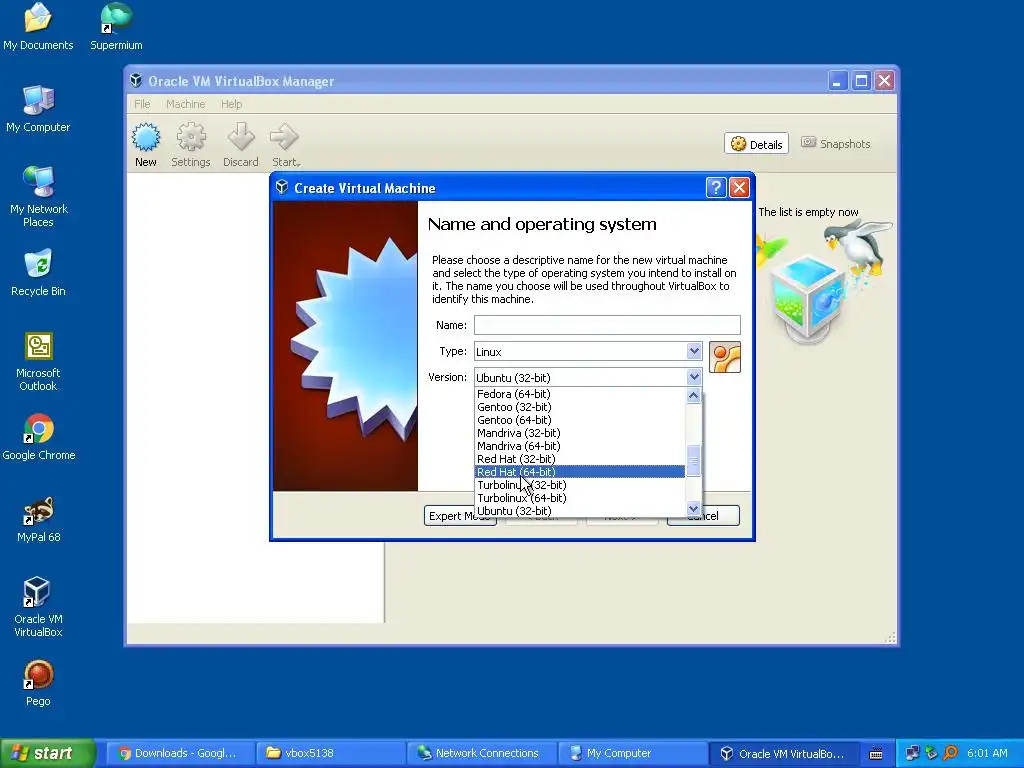Click inside the Name text field
This screenshot has width=1024, height=768.
pos(607,325)
